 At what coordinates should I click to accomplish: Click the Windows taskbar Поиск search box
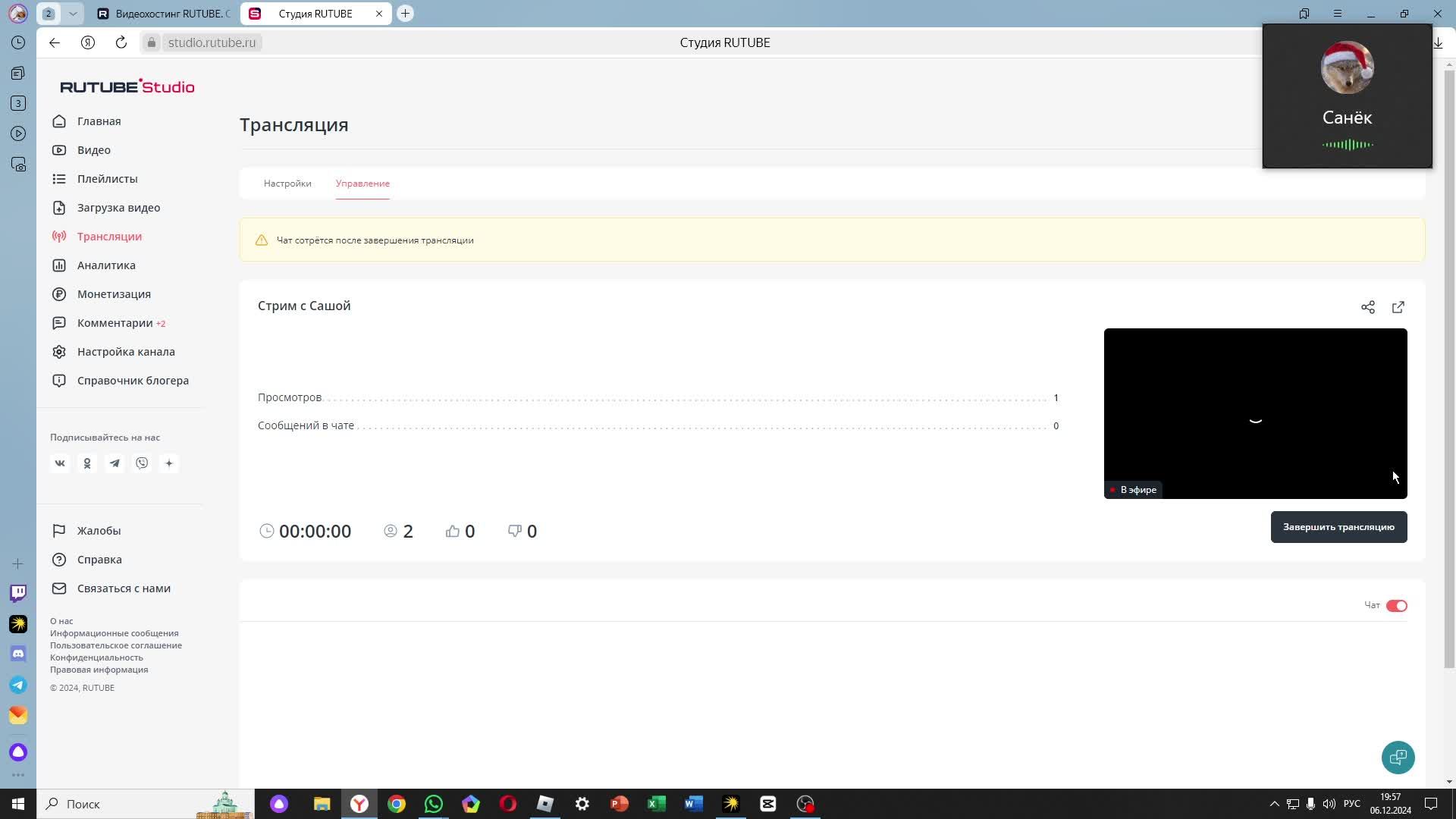click(146, 804)
